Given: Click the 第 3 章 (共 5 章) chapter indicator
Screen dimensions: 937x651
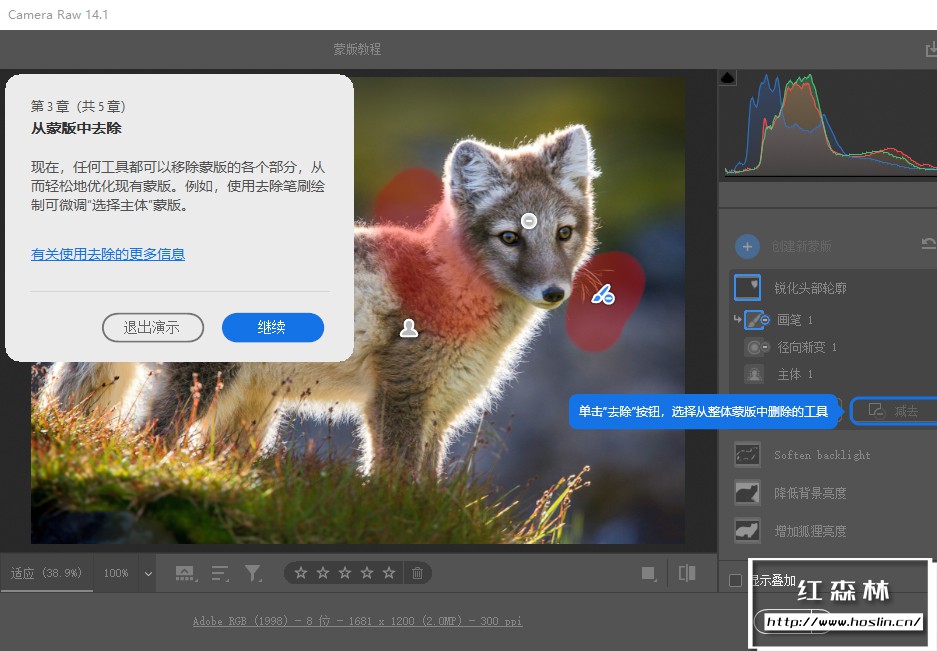Looking at the screenshot, I should [78, 106].
